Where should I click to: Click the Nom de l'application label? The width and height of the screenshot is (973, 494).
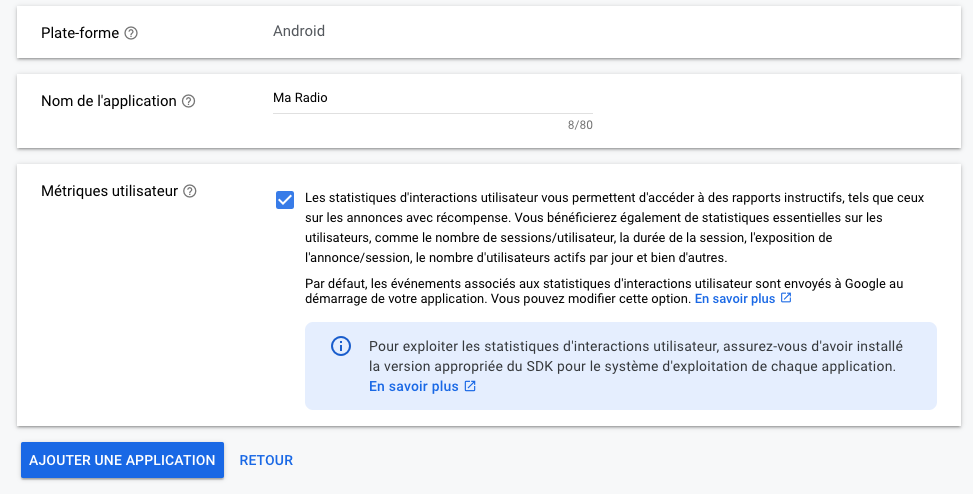(109, 101)
